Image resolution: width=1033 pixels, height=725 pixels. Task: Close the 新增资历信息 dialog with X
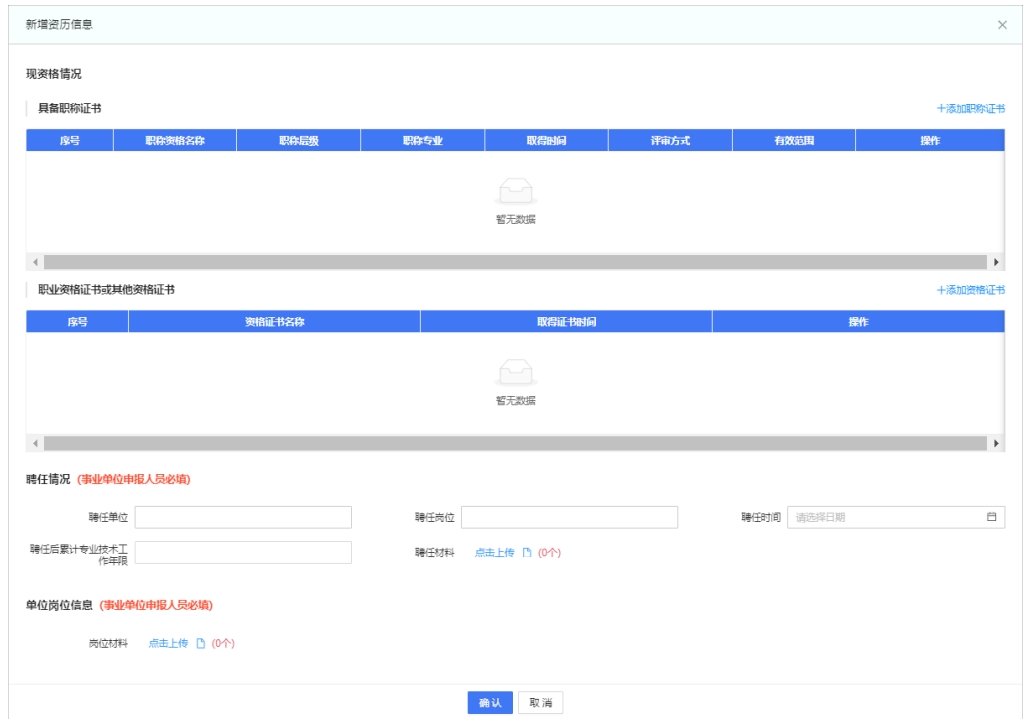[x=1002, y=24]
